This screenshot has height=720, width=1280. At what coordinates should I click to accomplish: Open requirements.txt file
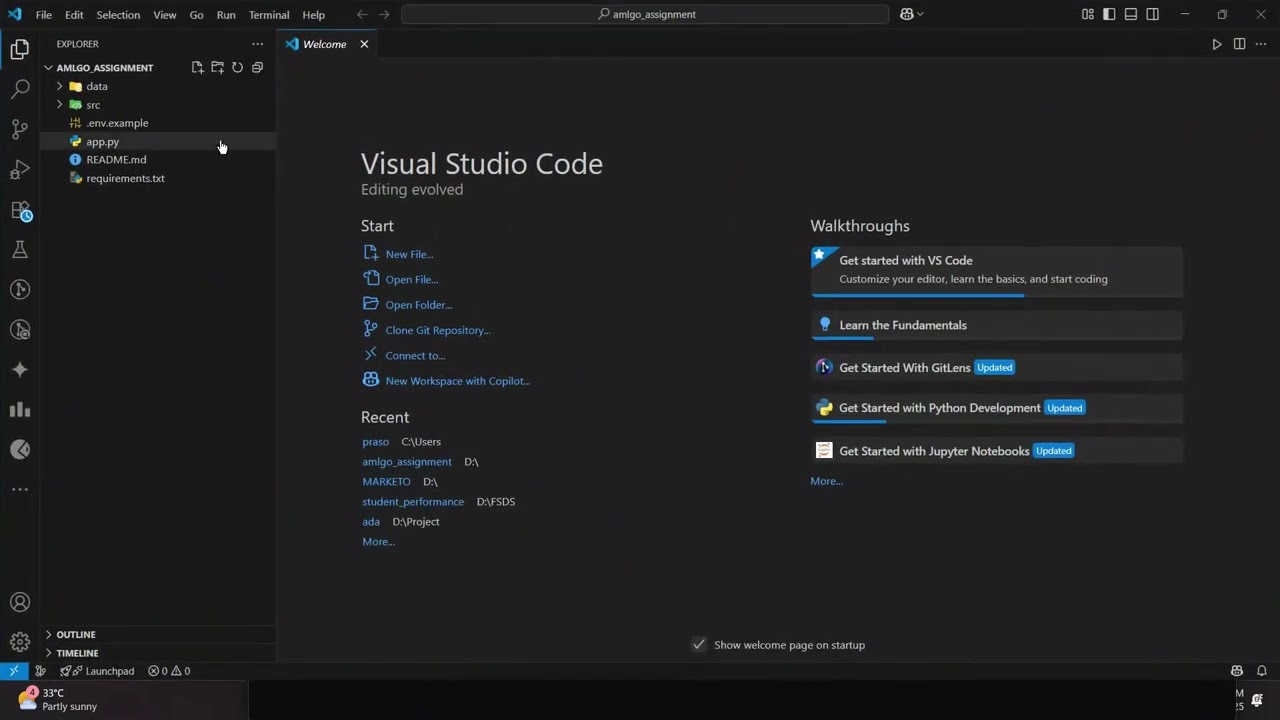pyautogui.click(x=125, y=178)
